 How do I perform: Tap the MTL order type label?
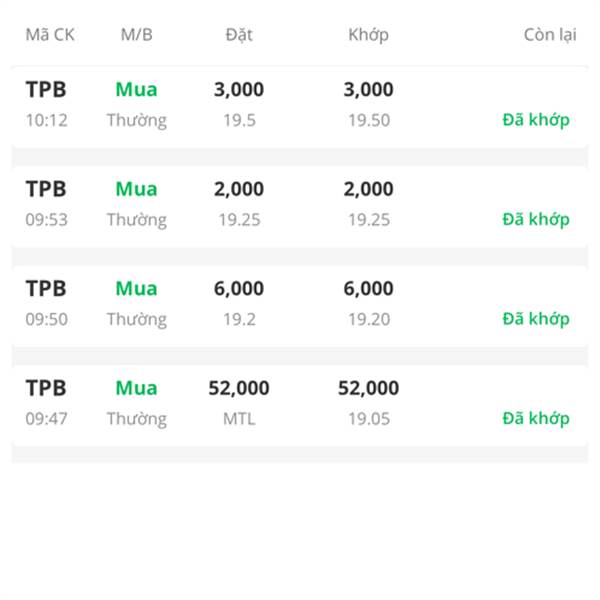coord(239,419)
